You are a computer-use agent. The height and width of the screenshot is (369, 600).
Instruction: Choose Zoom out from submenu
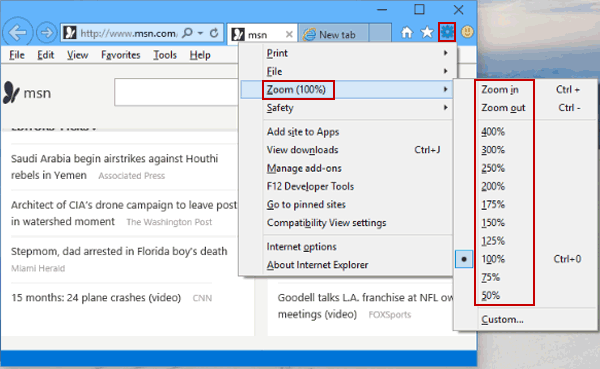point(525,108)
